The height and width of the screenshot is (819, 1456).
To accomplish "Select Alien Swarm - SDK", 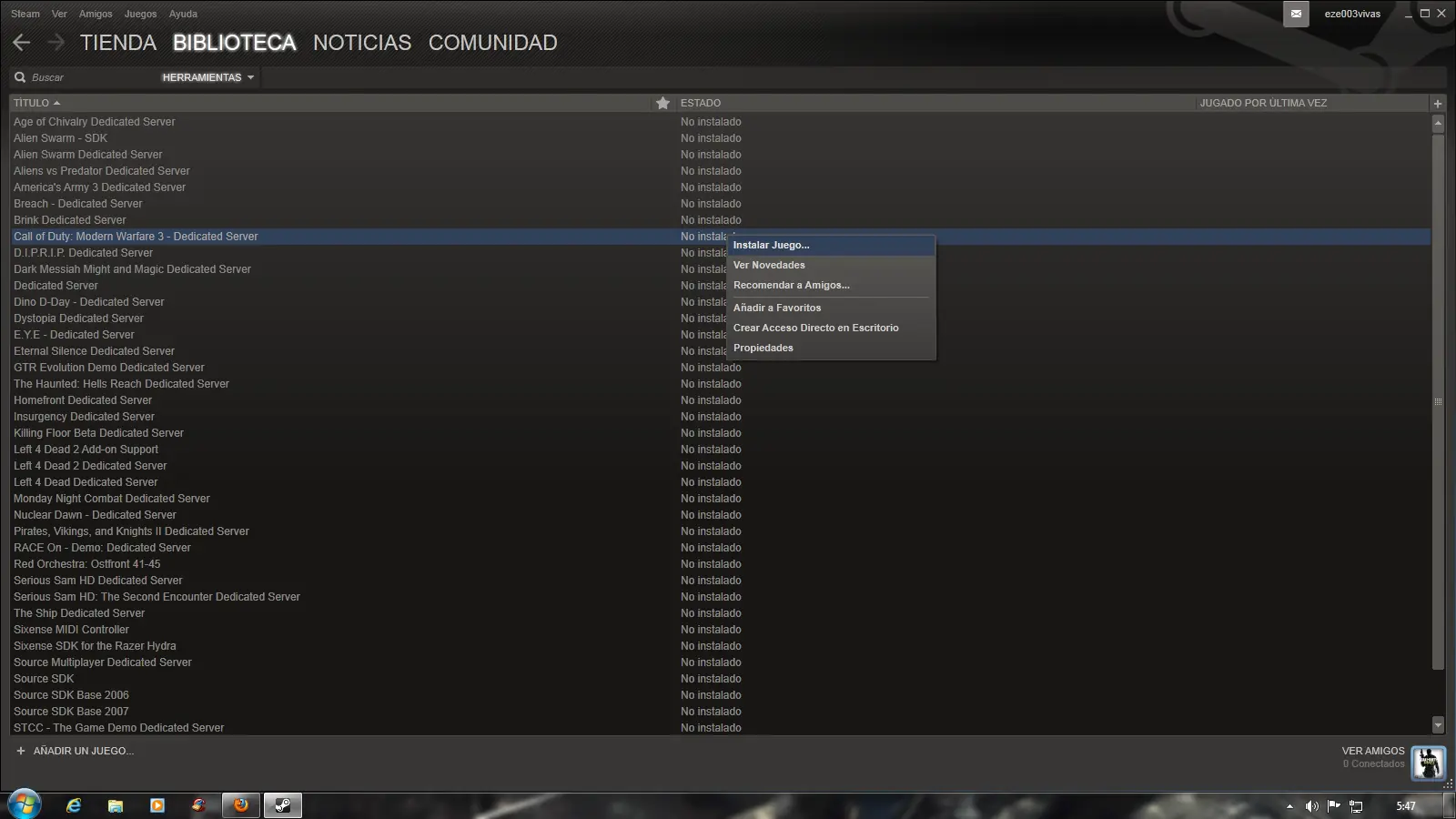I will (60, 138).
